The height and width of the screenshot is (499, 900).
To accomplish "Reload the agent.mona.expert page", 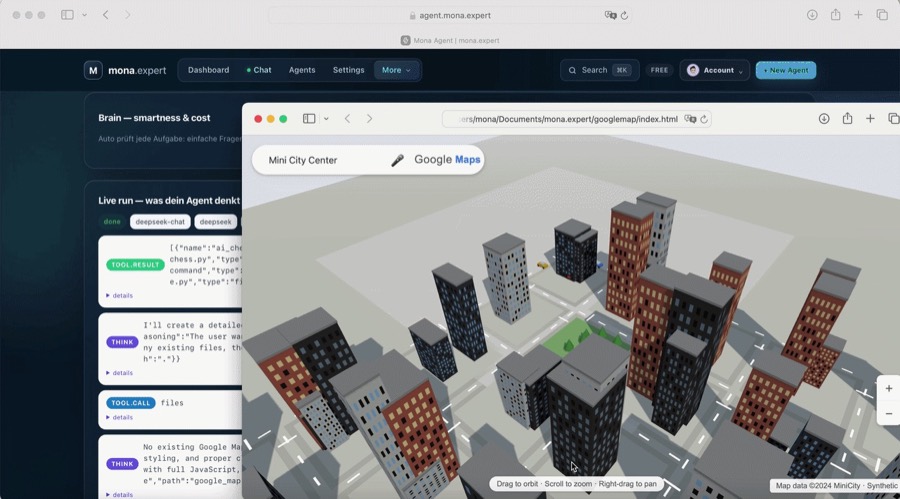I will [624, 16].
